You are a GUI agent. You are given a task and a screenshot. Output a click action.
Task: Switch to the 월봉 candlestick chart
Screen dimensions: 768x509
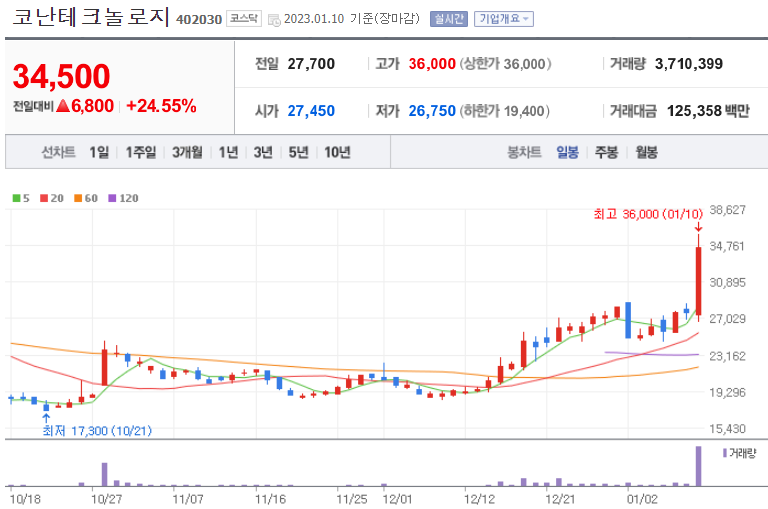click(x=647, y=152)
